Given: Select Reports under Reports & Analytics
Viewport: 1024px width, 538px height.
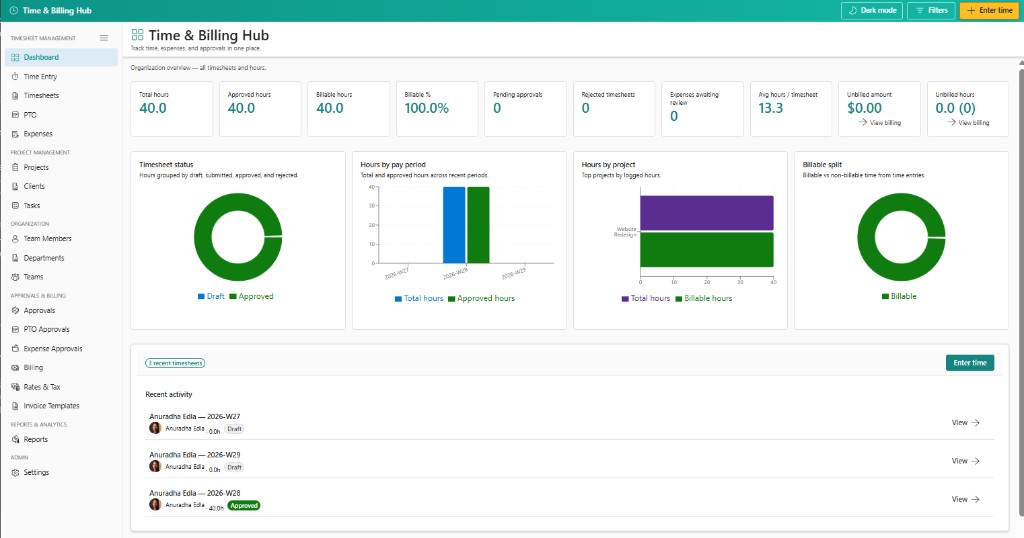Looking at the screenshot, I should (x=61, y=439).
